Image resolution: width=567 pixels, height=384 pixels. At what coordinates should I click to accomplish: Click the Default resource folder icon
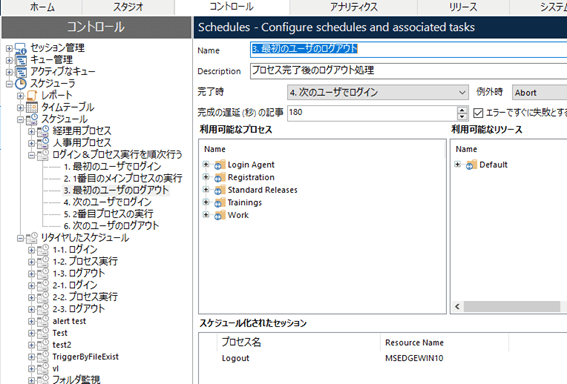[471, 165]
